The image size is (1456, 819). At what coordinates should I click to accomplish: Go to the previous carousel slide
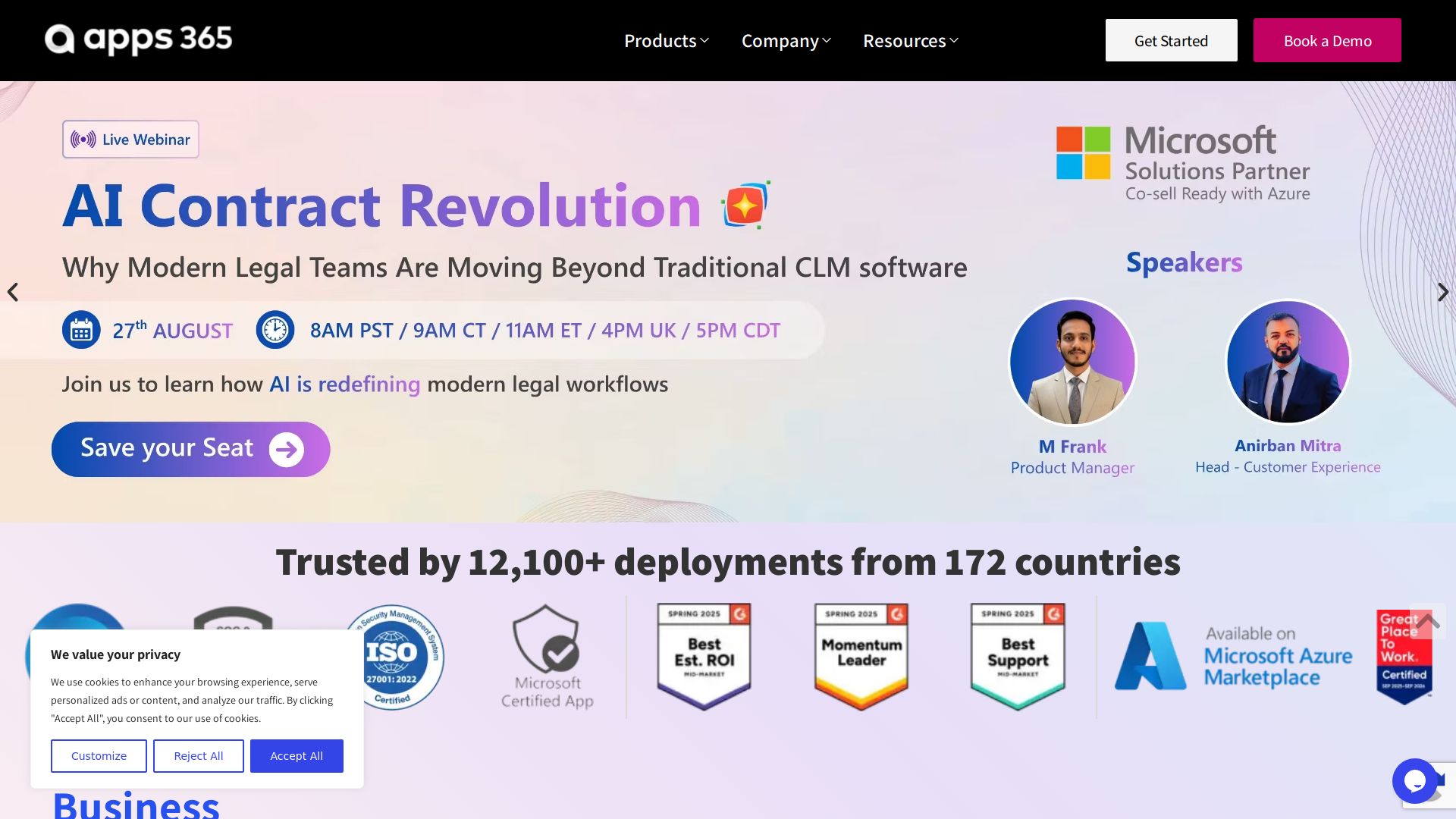[13, 292]
